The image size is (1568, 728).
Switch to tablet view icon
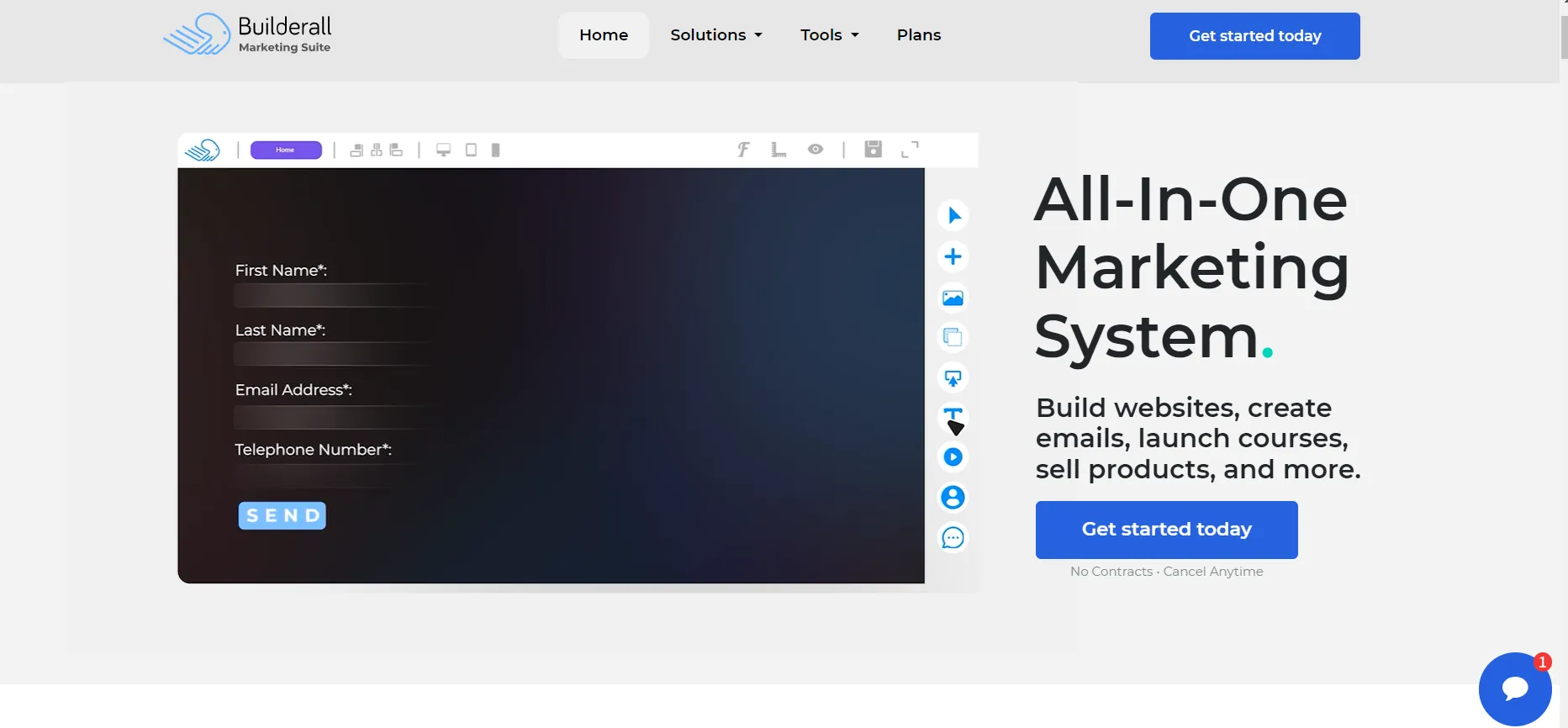pyautogui.click(x=472, y=150)
